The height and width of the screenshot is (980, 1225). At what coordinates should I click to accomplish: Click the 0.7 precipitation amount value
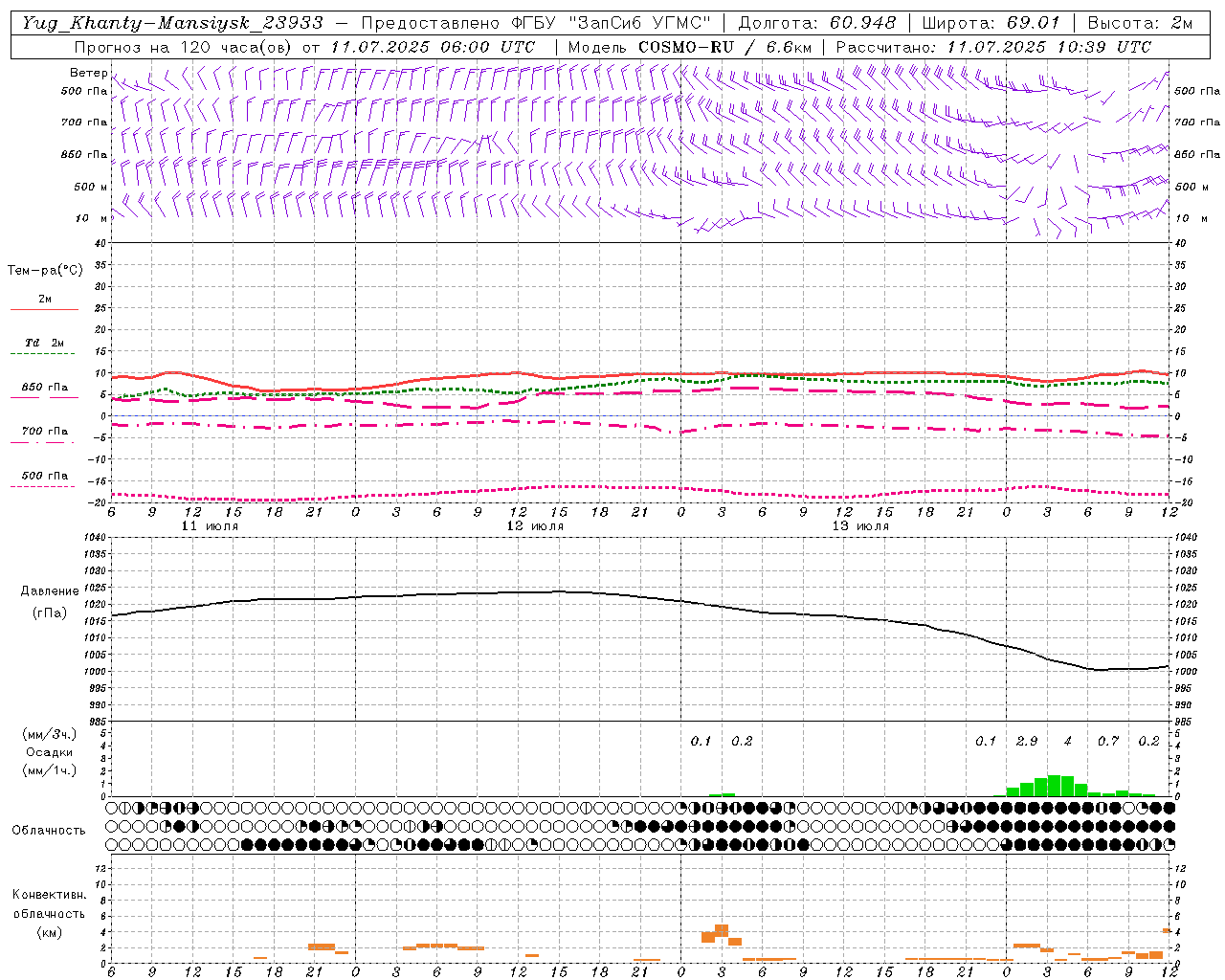(1108, 742)
